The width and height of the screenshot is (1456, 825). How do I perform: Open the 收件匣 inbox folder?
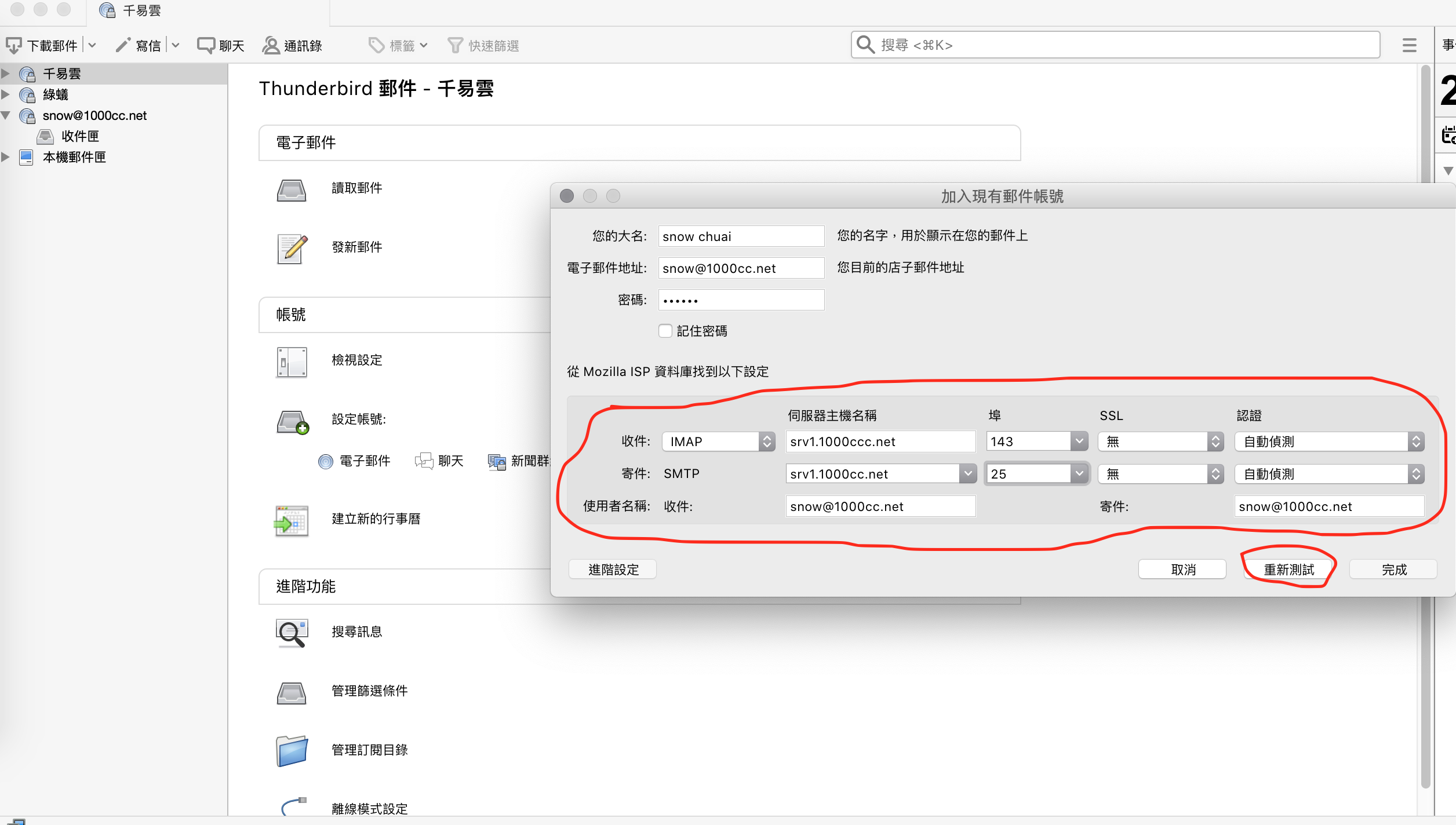tap(114, 136)
